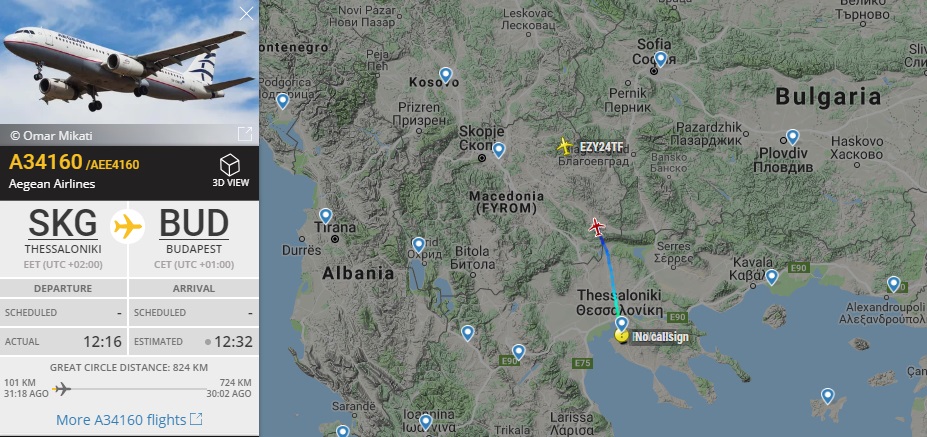This screenshot has width=927, height=437.
Task: Click the Sofia airport pin
Action: pos(660,58)
